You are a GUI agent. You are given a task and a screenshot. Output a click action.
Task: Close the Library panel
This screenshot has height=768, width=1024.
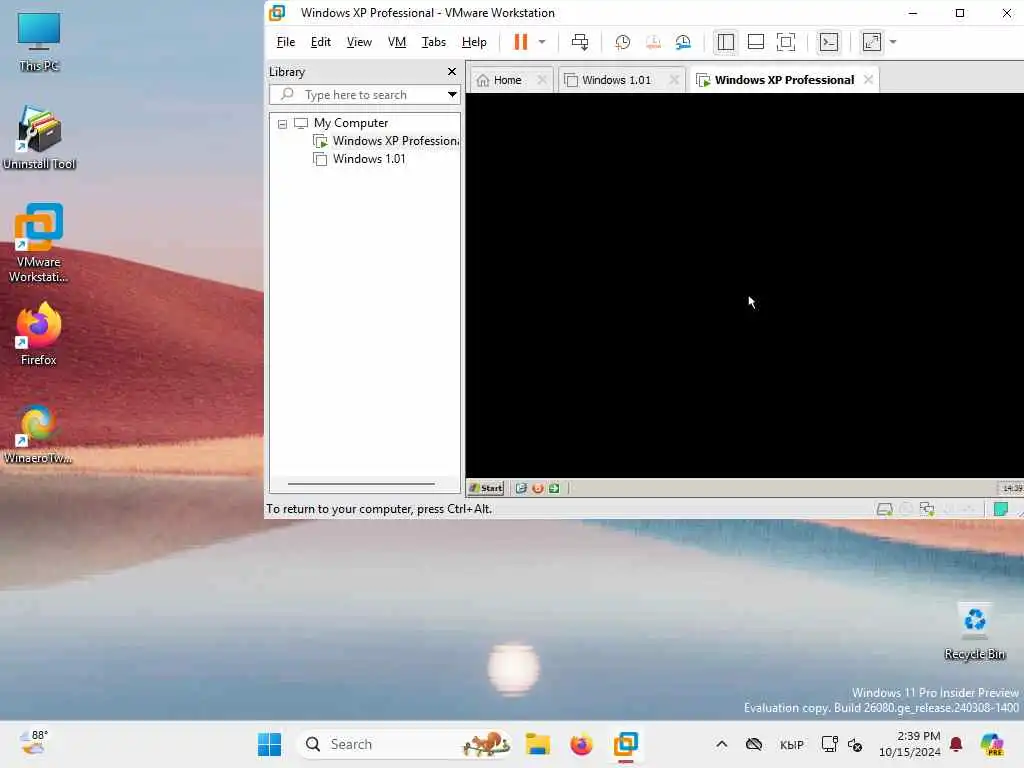tap(451, 71)
